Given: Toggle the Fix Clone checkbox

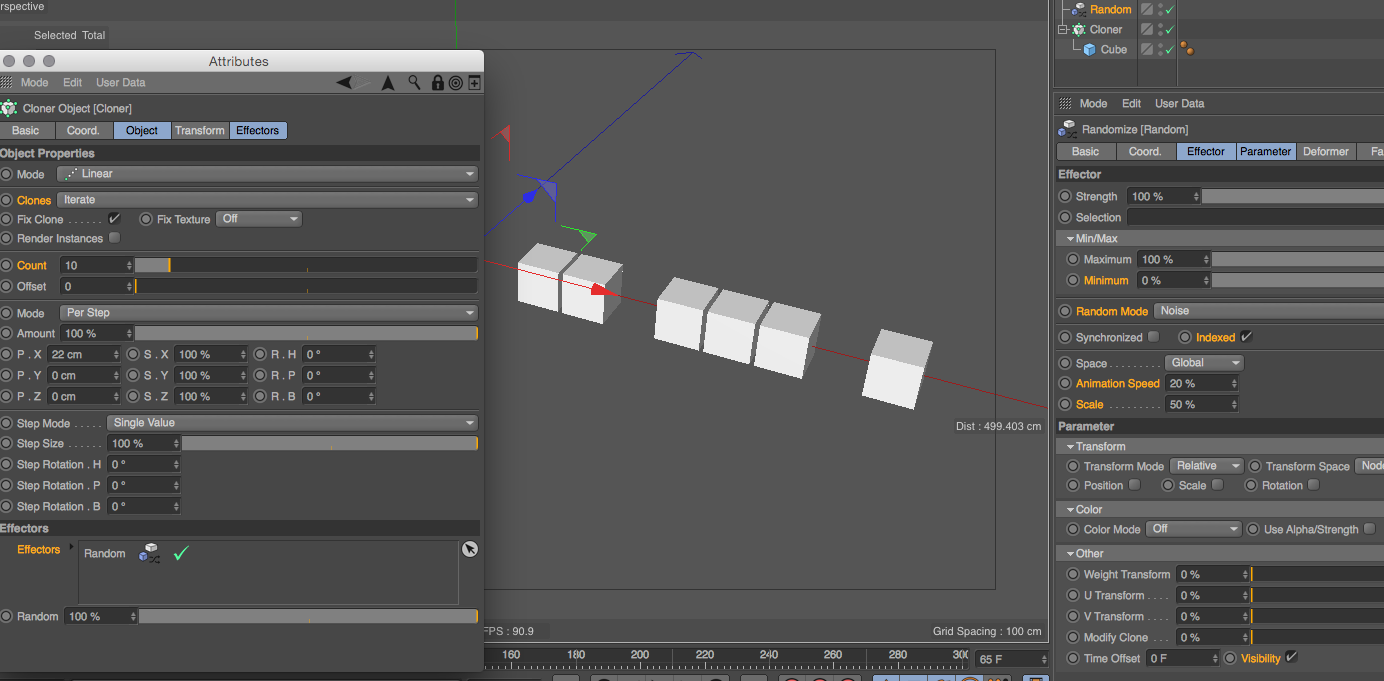Looking at the screenshot, I should pyautogui.click(x=114, y=218).
